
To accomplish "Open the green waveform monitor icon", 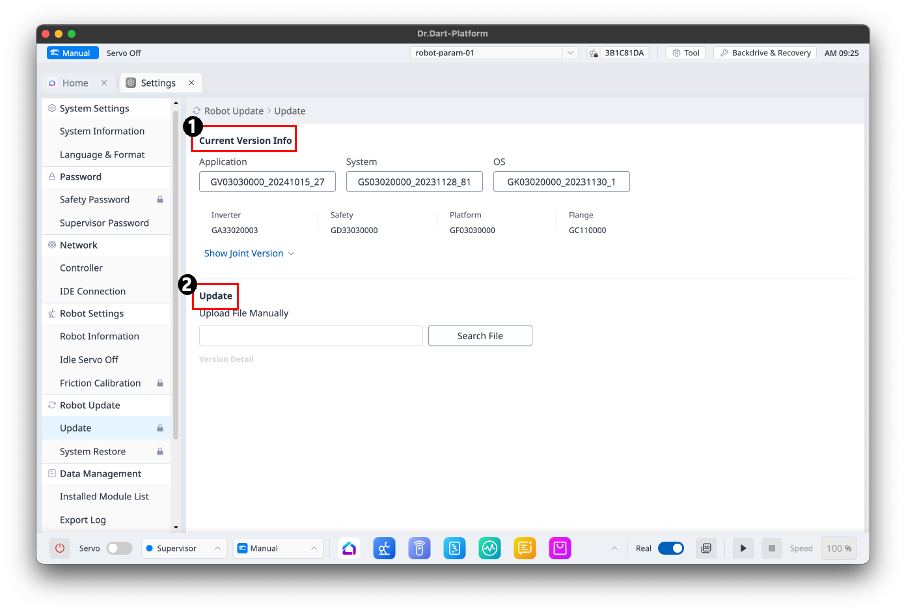I will tap(489, 548).
